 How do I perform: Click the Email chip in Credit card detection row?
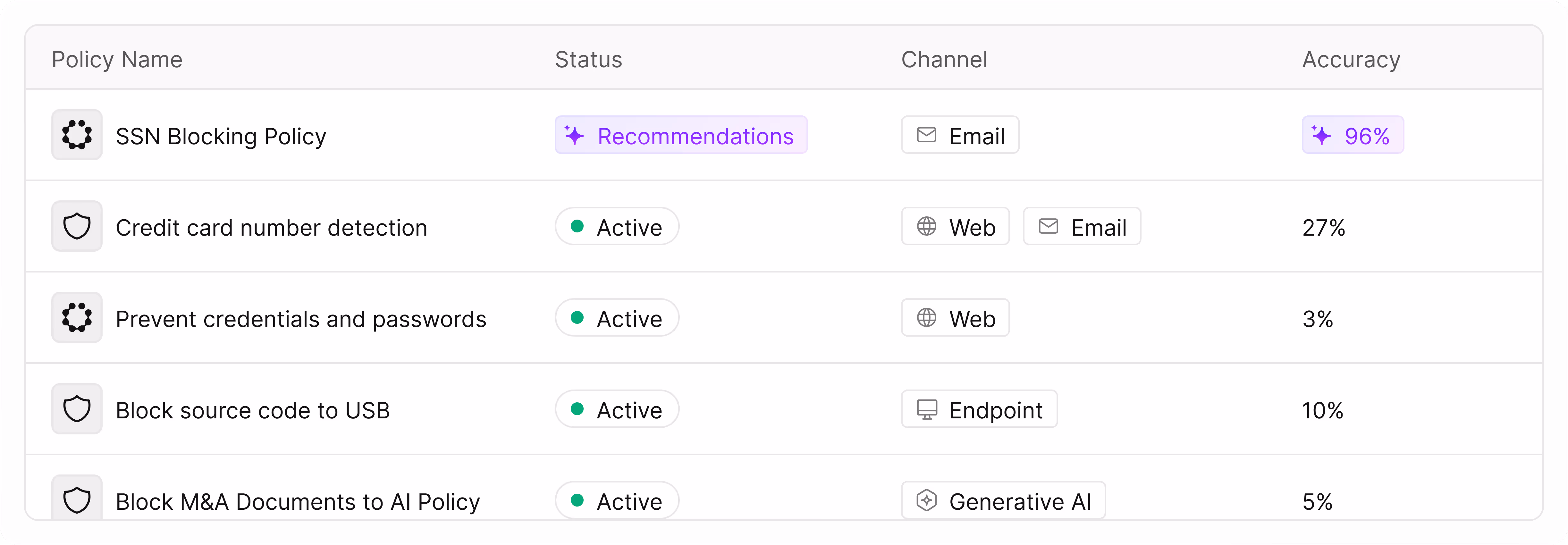(x=1081, y=226)
